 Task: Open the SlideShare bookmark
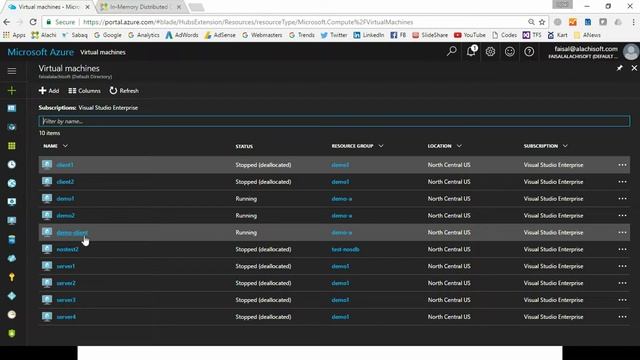coord(430,35)
